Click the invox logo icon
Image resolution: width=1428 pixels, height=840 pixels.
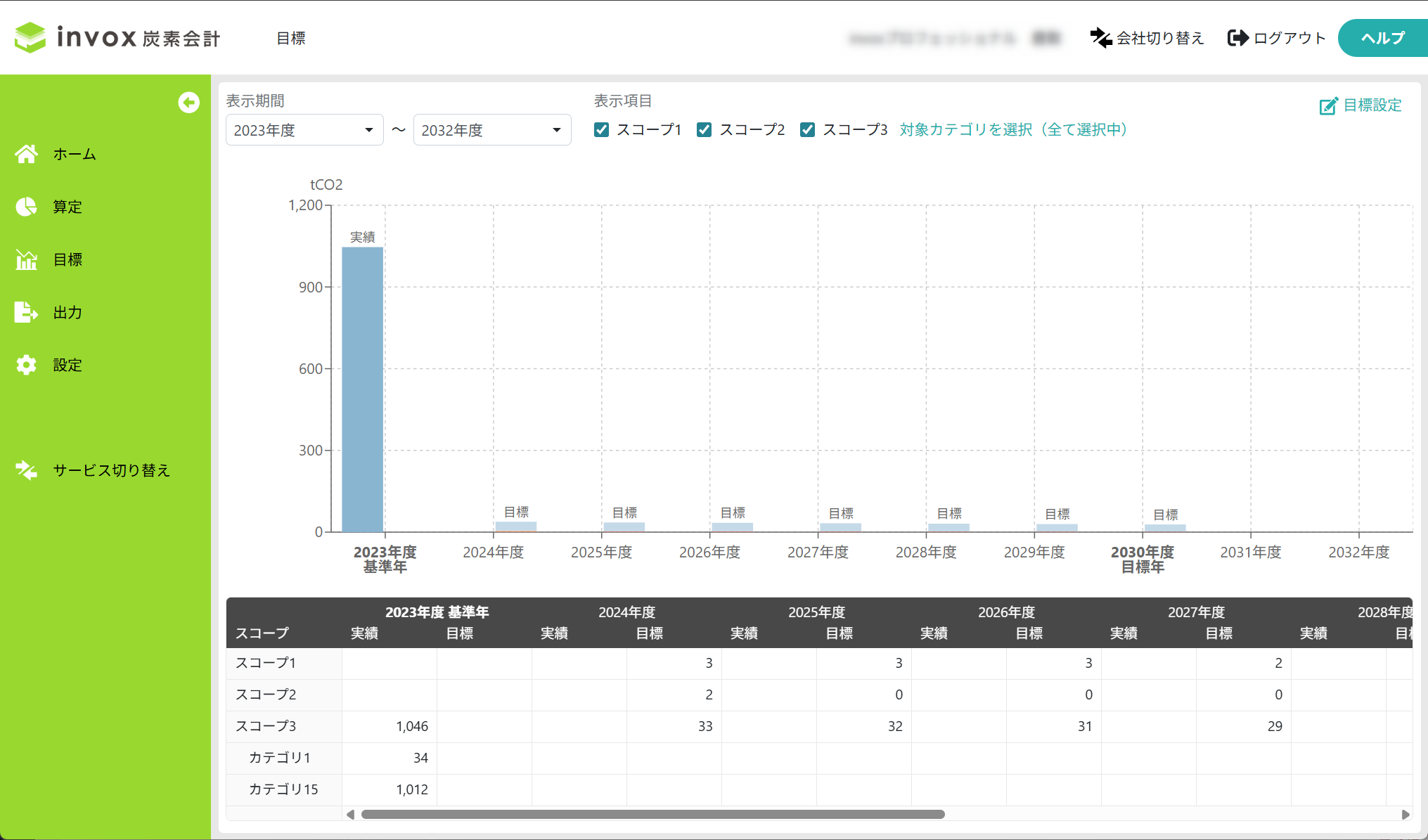click(30, 37)
